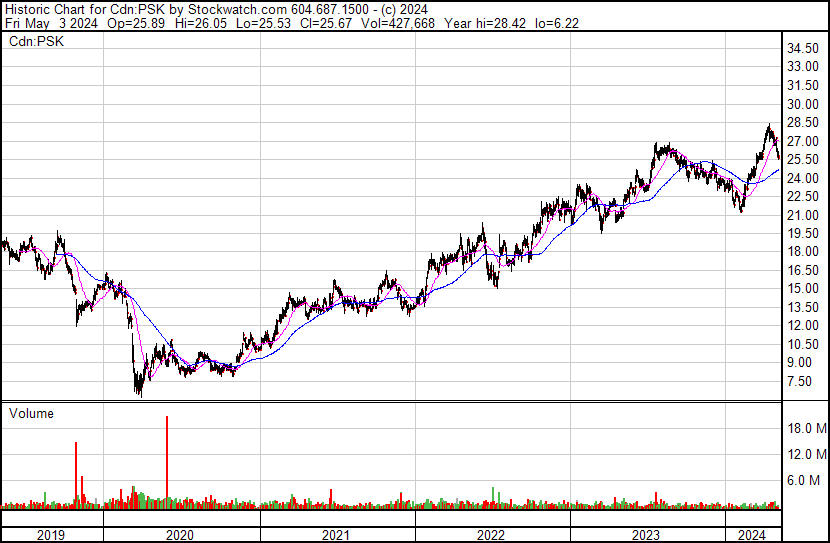Screen dimensions: 830x543
Task: Click the 18.0 M volume axis label
Action: (x=807, y=428)
